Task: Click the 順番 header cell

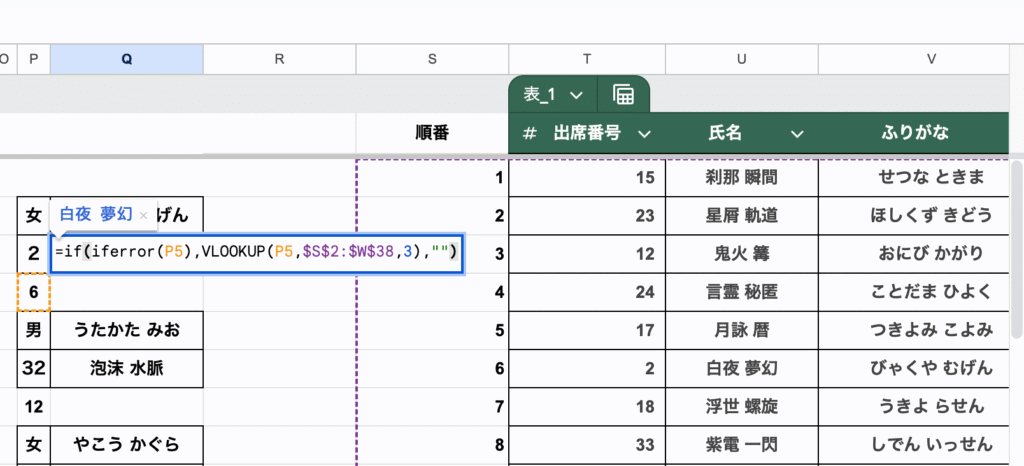Action: click(432, 133)
